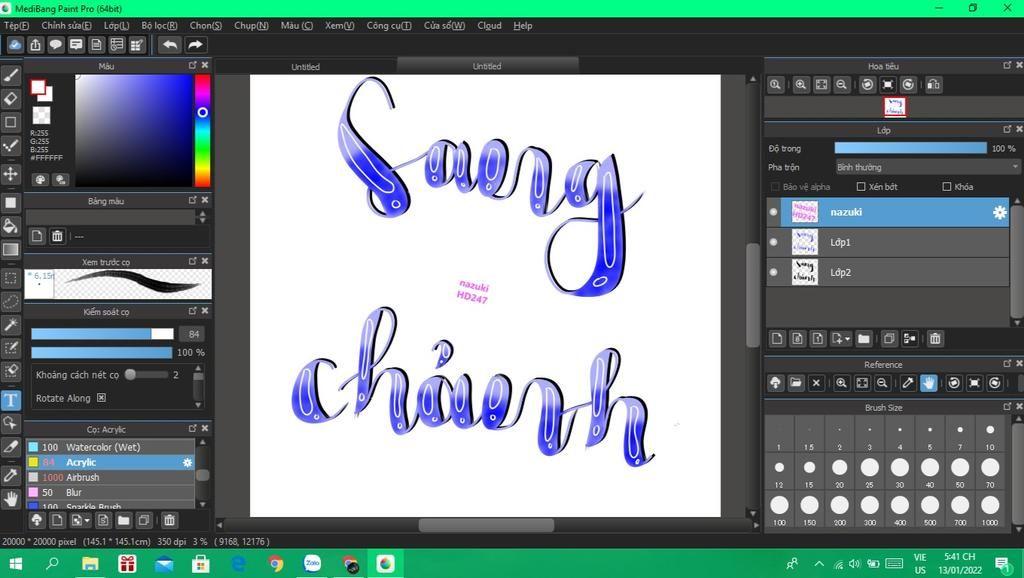
Task: Click the horizontal canvas scrollbar
Action: (x=486, y=524)
